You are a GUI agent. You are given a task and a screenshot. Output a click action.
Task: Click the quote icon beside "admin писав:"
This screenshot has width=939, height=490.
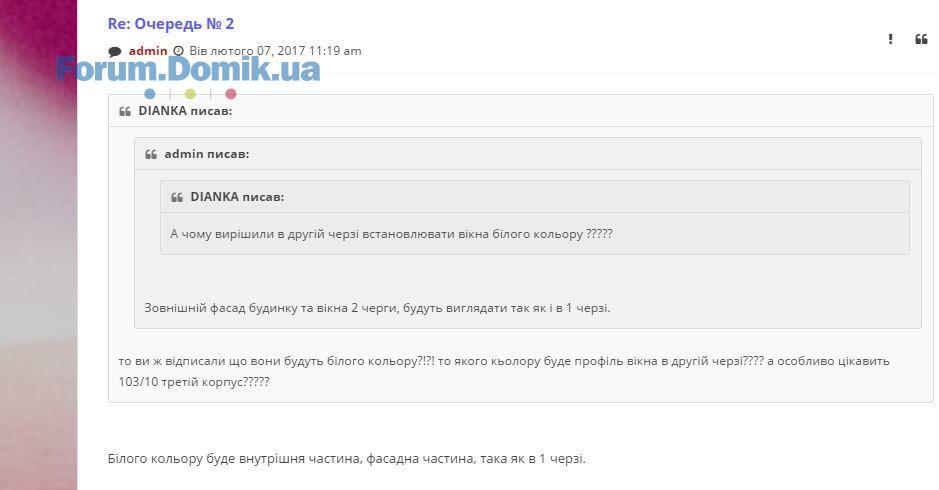[x=151, y=155]
